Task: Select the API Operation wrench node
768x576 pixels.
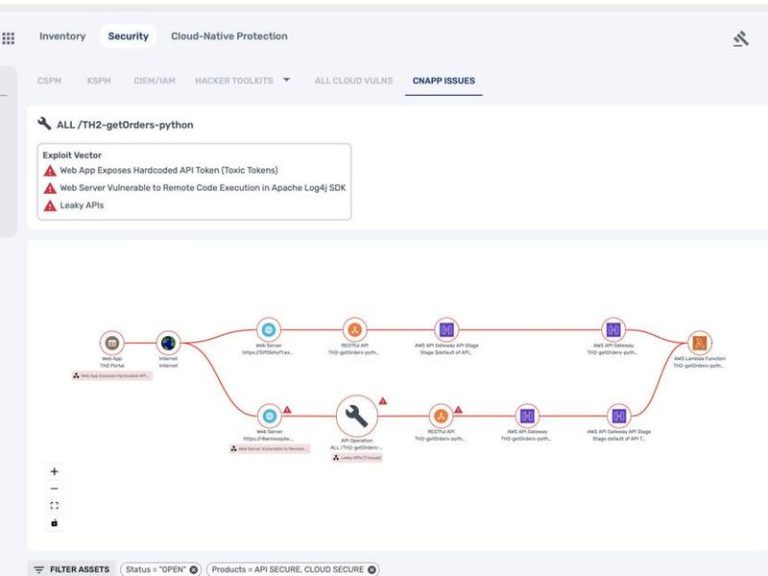Action: (x=357, y=416)
